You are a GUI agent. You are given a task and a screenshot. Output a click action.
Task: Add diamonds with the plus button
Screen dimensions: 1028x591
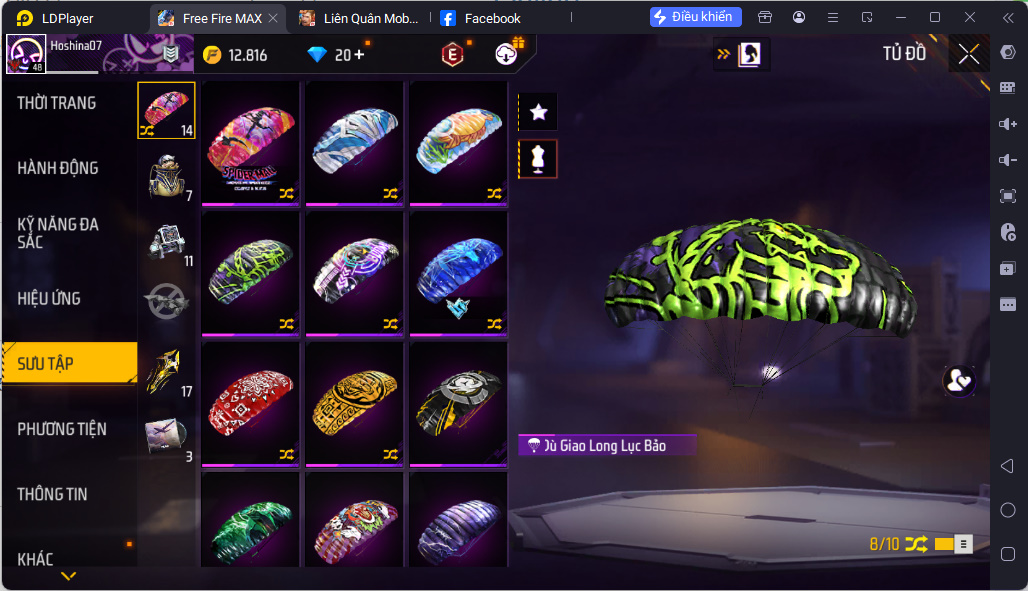pos(359,55)
